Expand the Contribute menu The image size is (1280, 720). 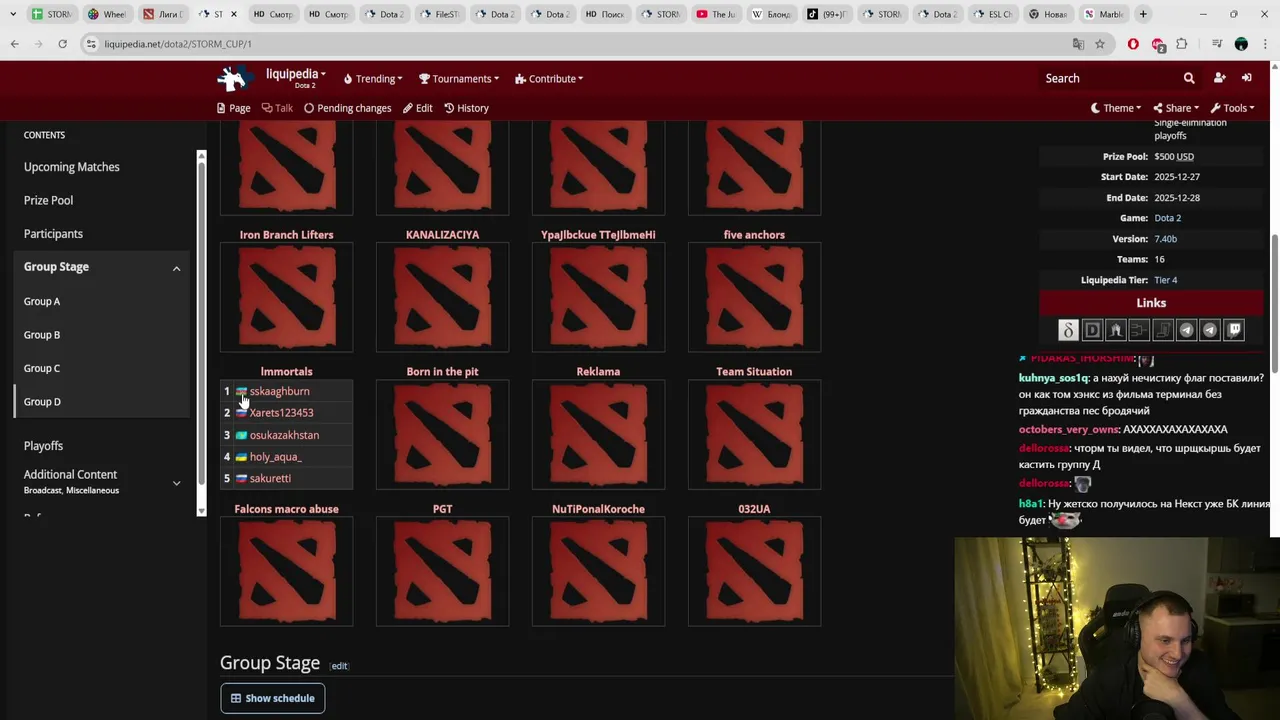tap(549, 79)
